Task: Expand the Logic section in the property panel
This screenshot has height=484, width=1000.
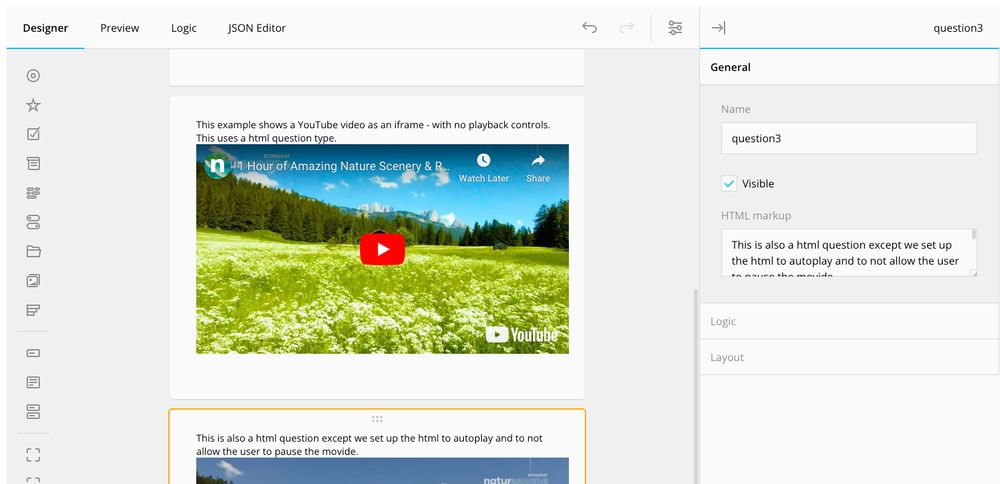Action: [849, 321]
